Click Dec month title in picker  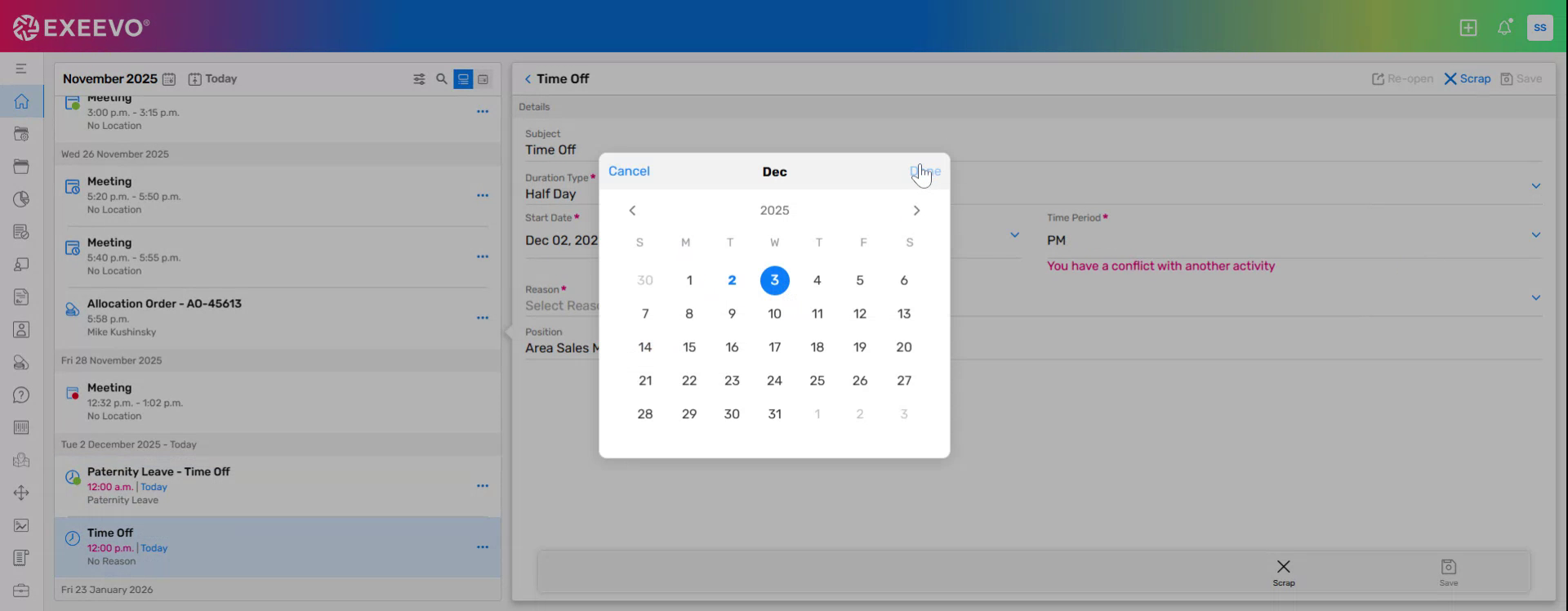click(x=775, y=172)
